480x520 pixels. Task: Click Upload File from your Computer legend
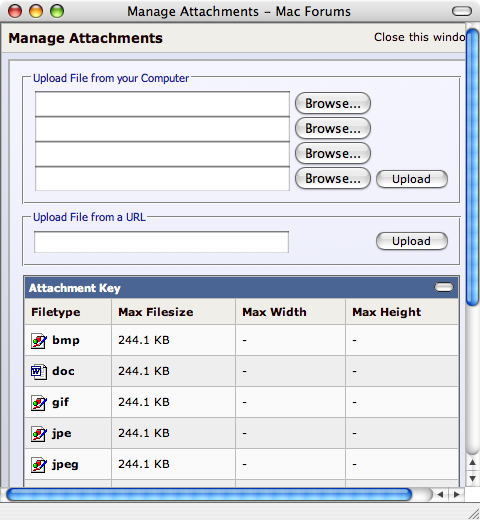[111, 78]
